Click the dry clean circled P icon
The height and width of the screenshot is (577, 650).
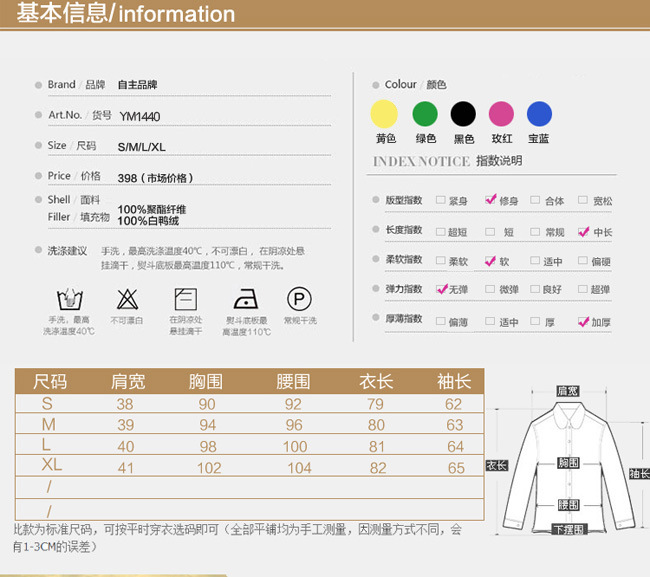tap(298, 298)
